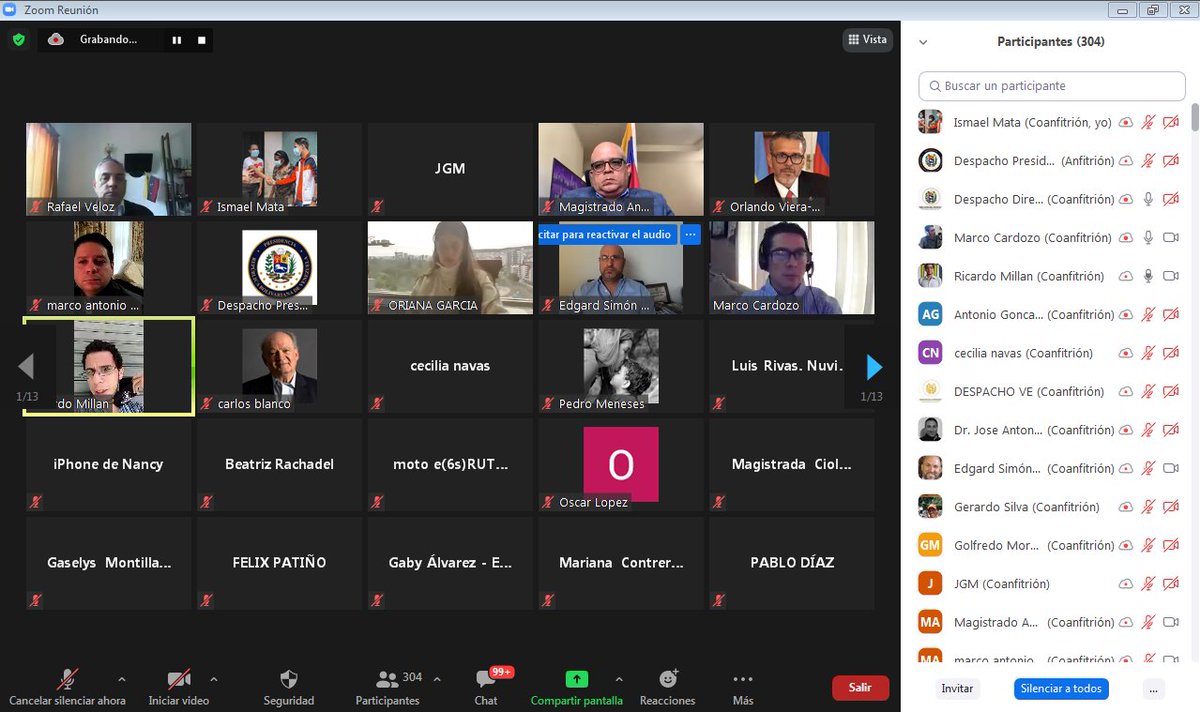The width and height of the screenshot is (1200, 712).
Task: Click the iPhone de Nancy participant tile
Action: point(108,465)
